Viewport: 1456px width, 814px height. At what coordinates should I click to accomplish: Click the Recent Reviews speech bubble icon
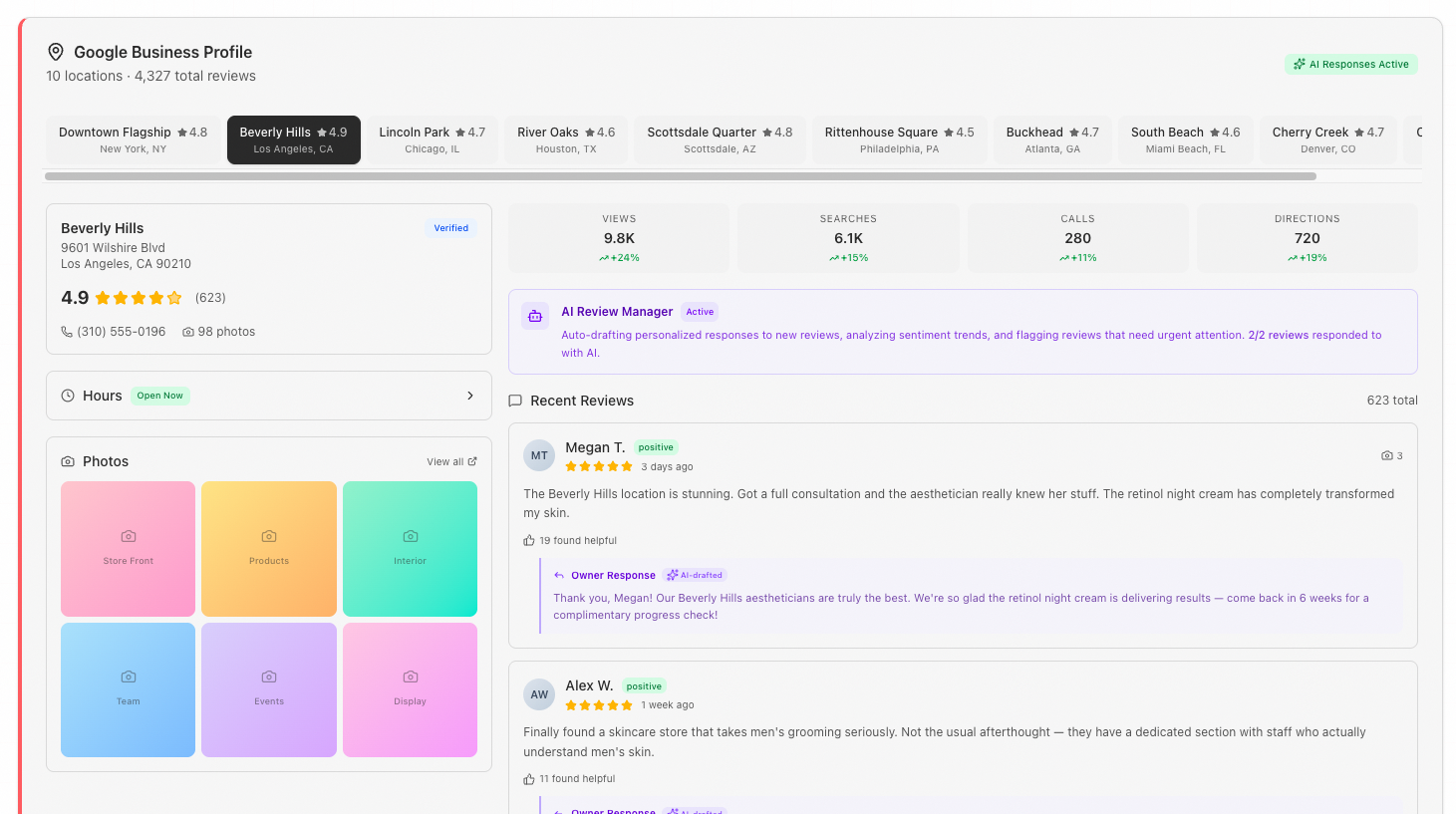point(515,401)
